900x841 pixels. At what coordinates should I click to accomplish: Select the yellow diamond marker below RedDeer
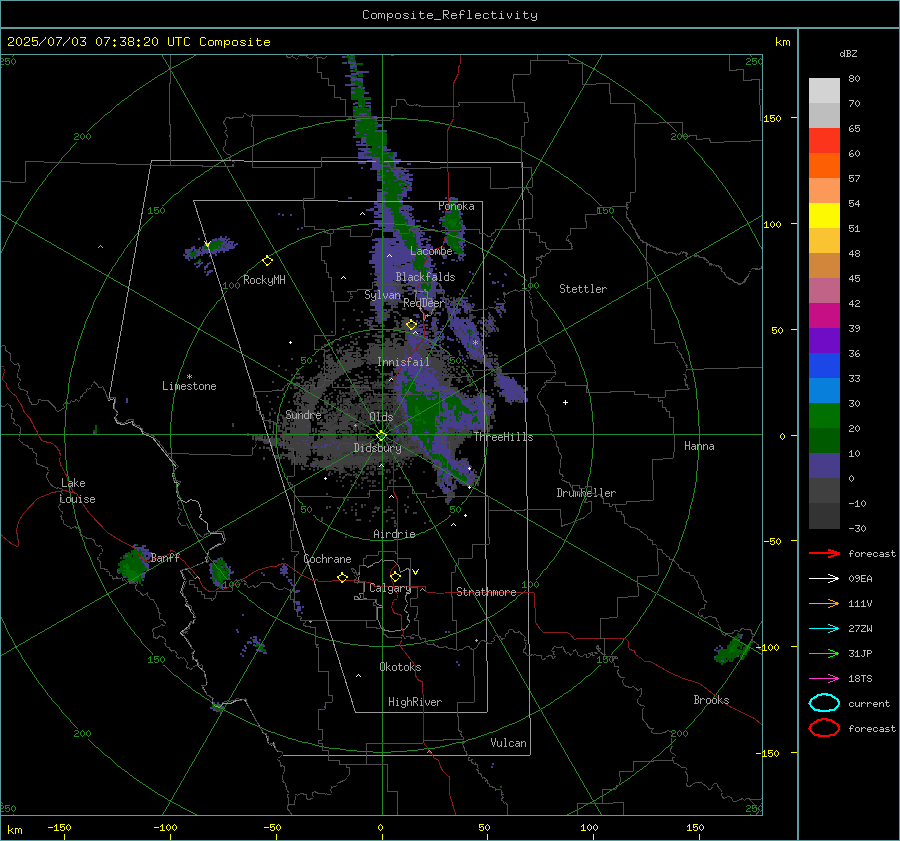point(411,325)
